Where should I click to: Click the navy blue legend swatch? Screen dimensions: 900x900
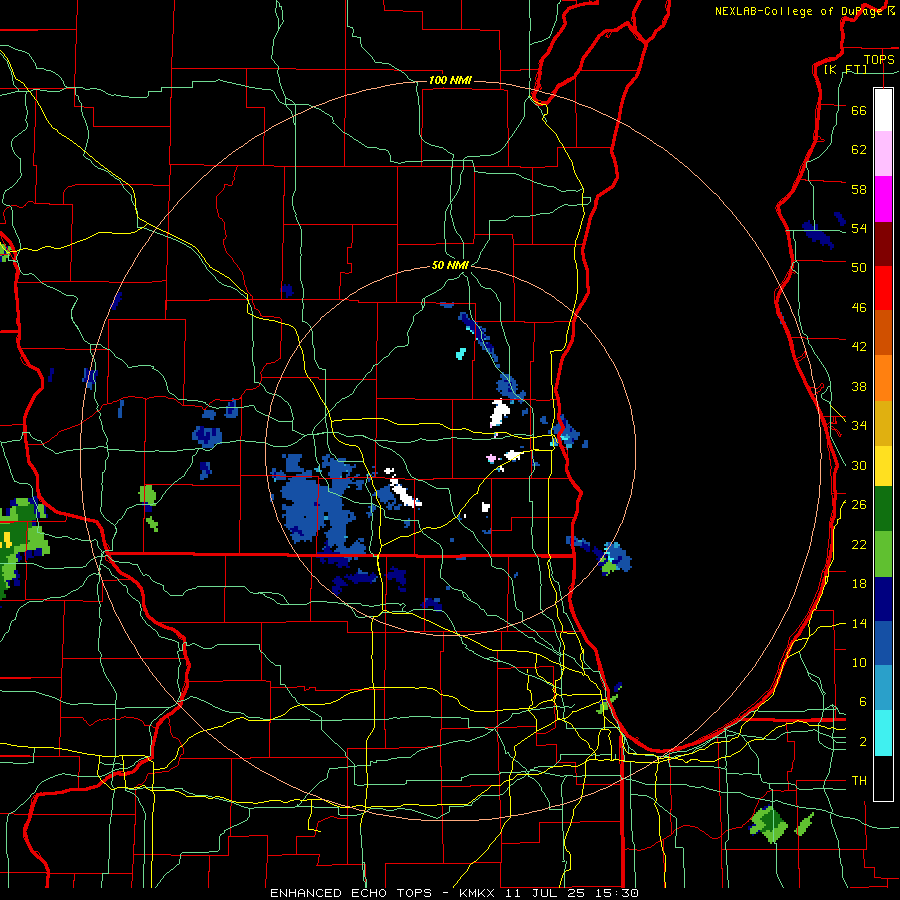coord(883,599)
